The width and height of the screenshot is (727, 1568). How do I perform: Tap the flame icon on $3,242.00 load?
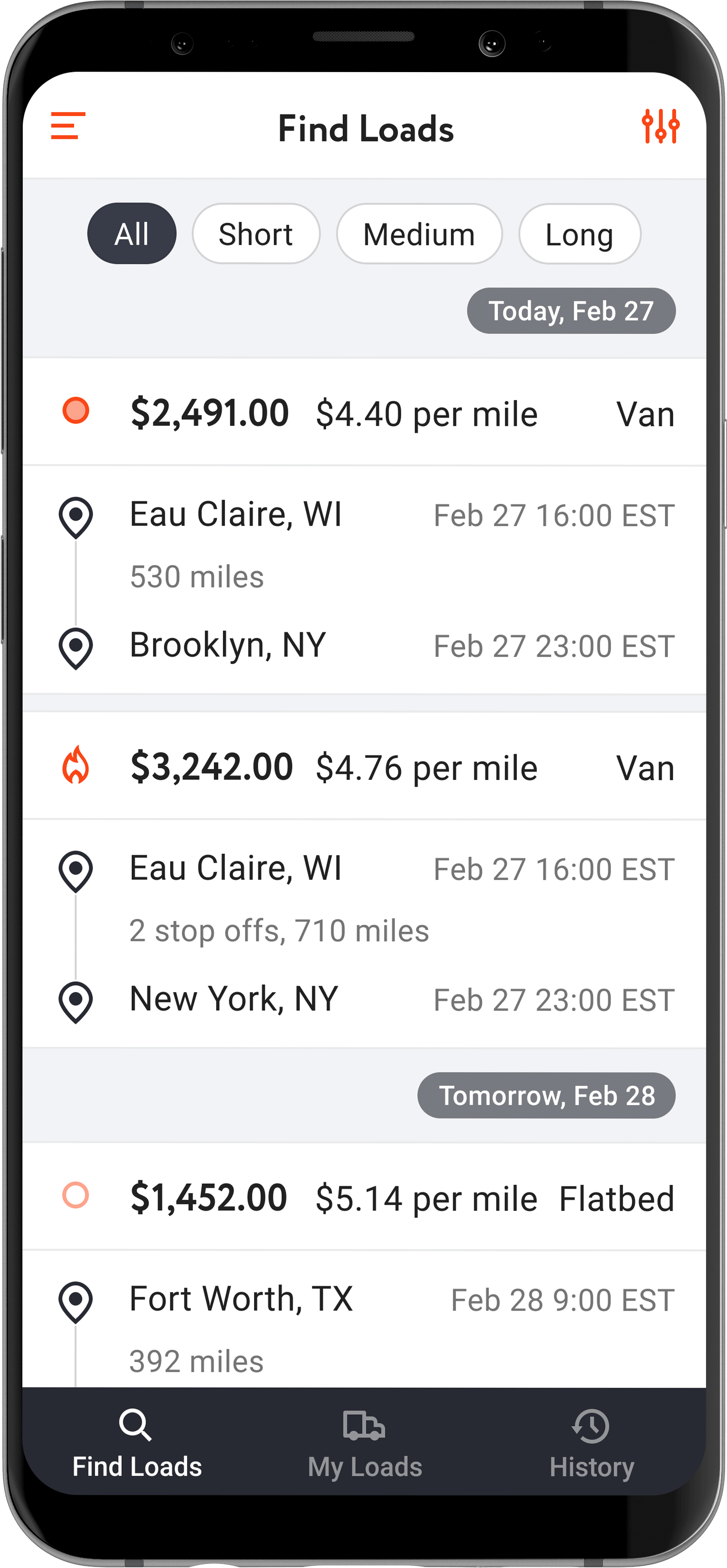[x=76, y=765]
